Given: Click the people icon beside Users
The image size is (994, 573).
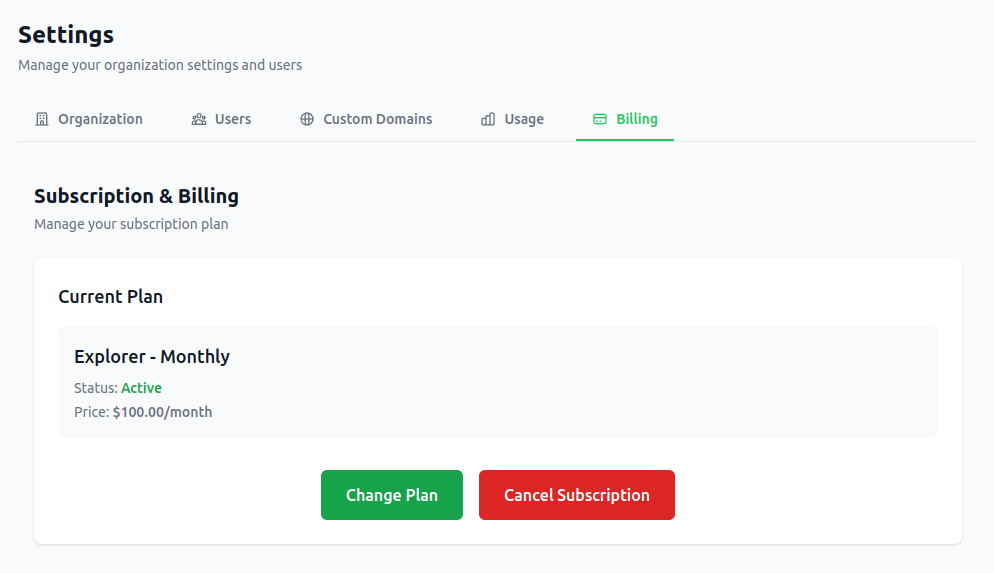Looking at the screenshot, I should point(199,119).
